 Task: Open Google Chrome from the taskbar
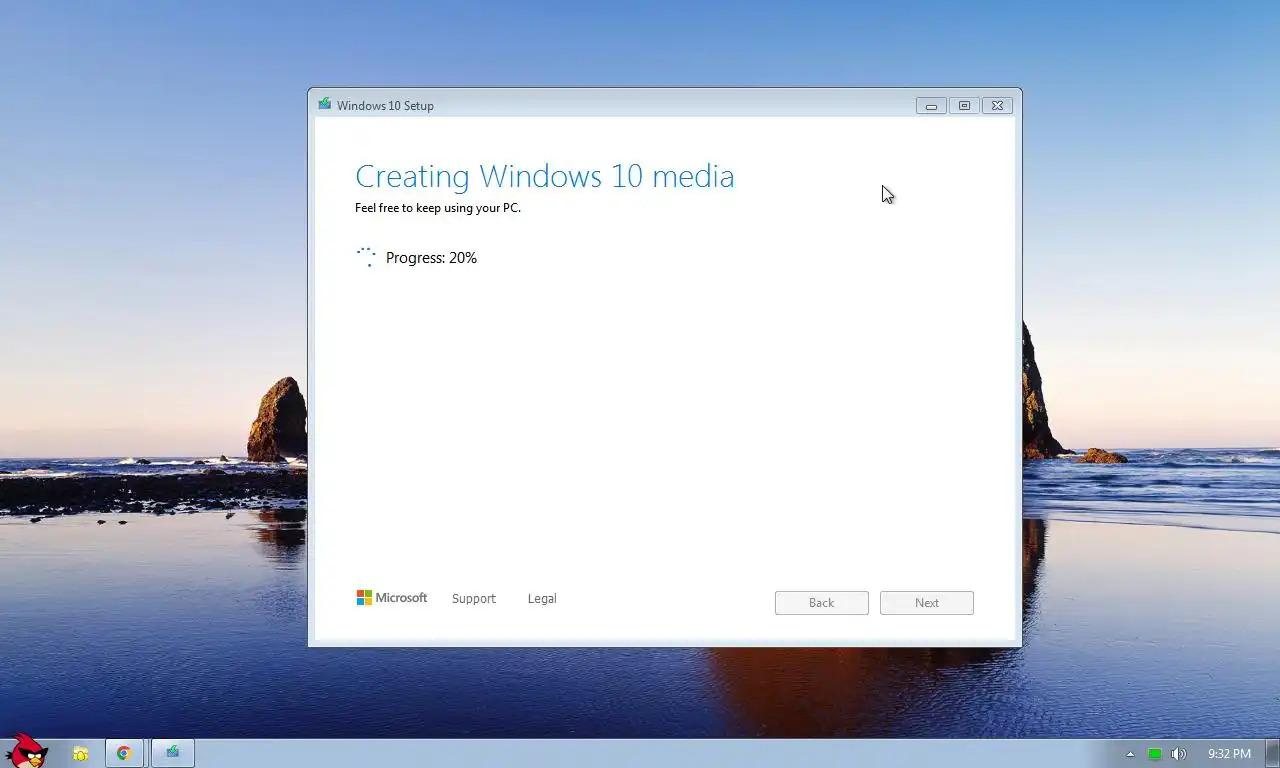124,753
